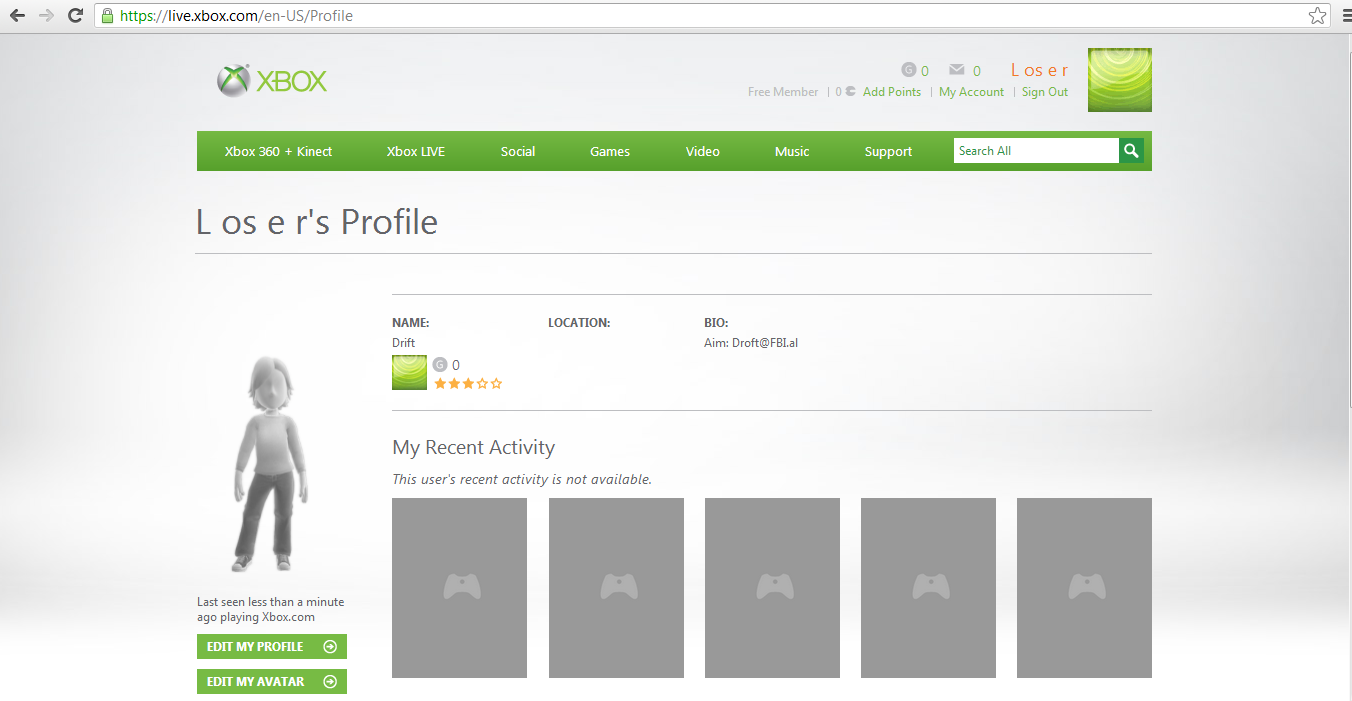Click the small gamerpic under Drift
This screenshot has width=1352, height=701.
click(409, 372)
